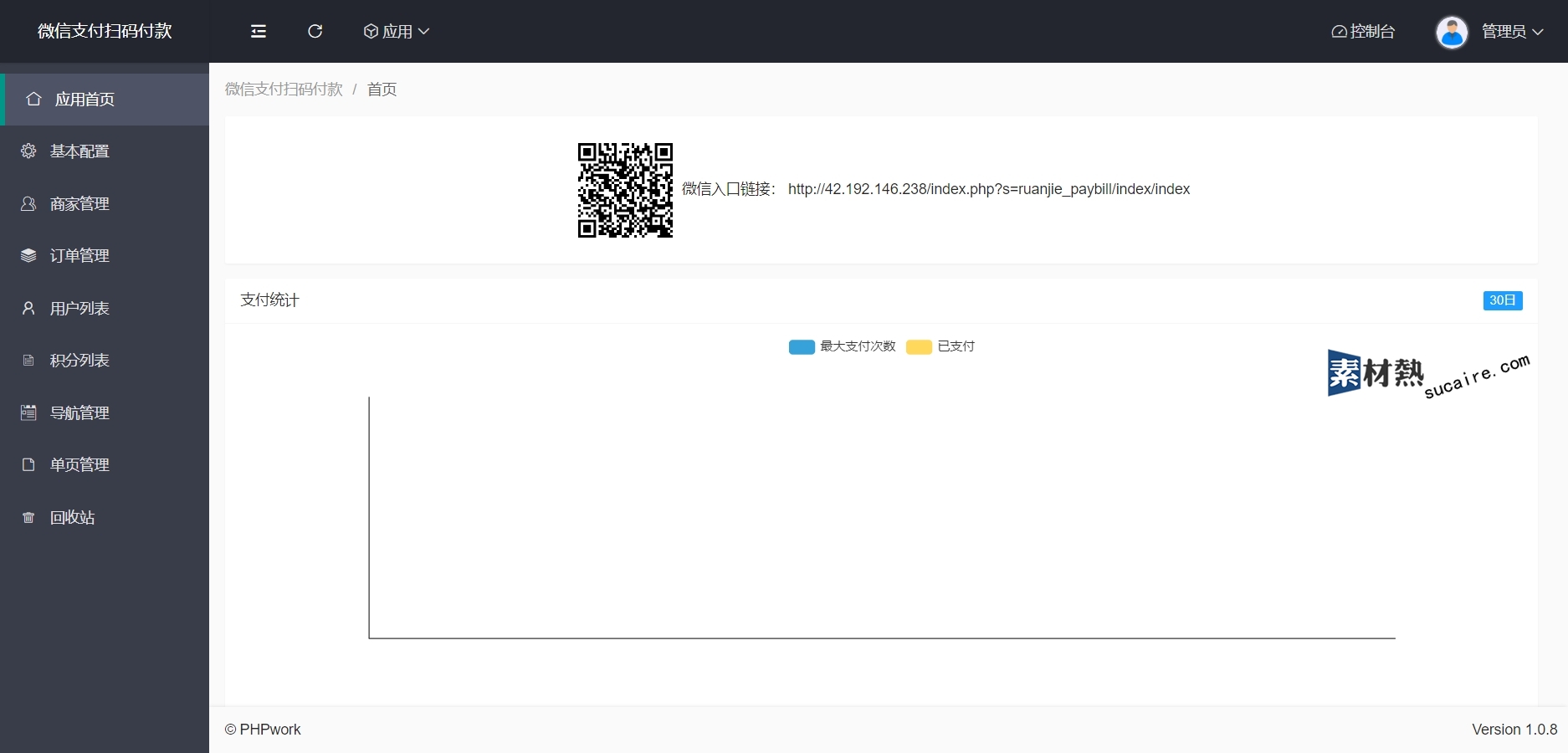Click the gear icon beside 基本配置
Image resolution: width=1568 pixels, height=753 pixels.
click(x=28, y=151)
